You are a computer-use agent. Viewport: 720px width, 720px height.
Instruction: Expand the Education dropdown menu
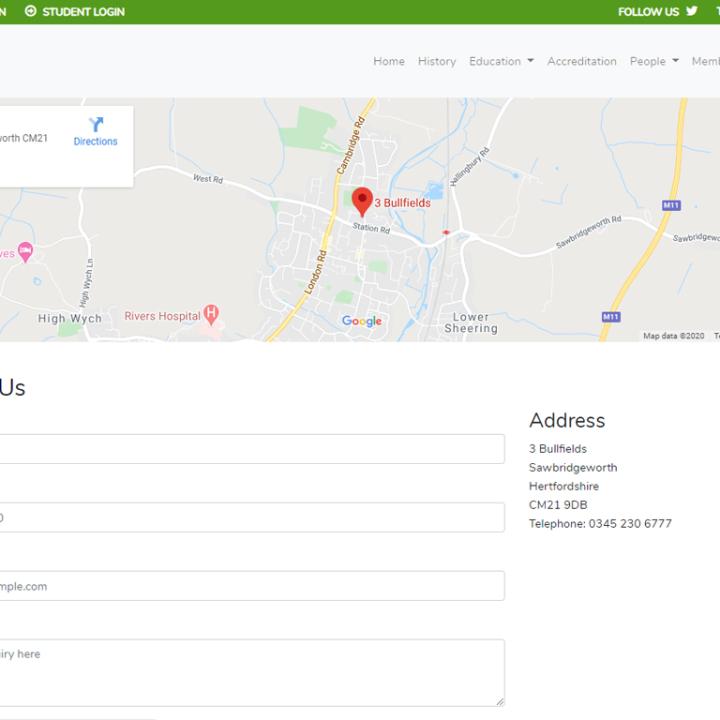(x=501, y=61)
